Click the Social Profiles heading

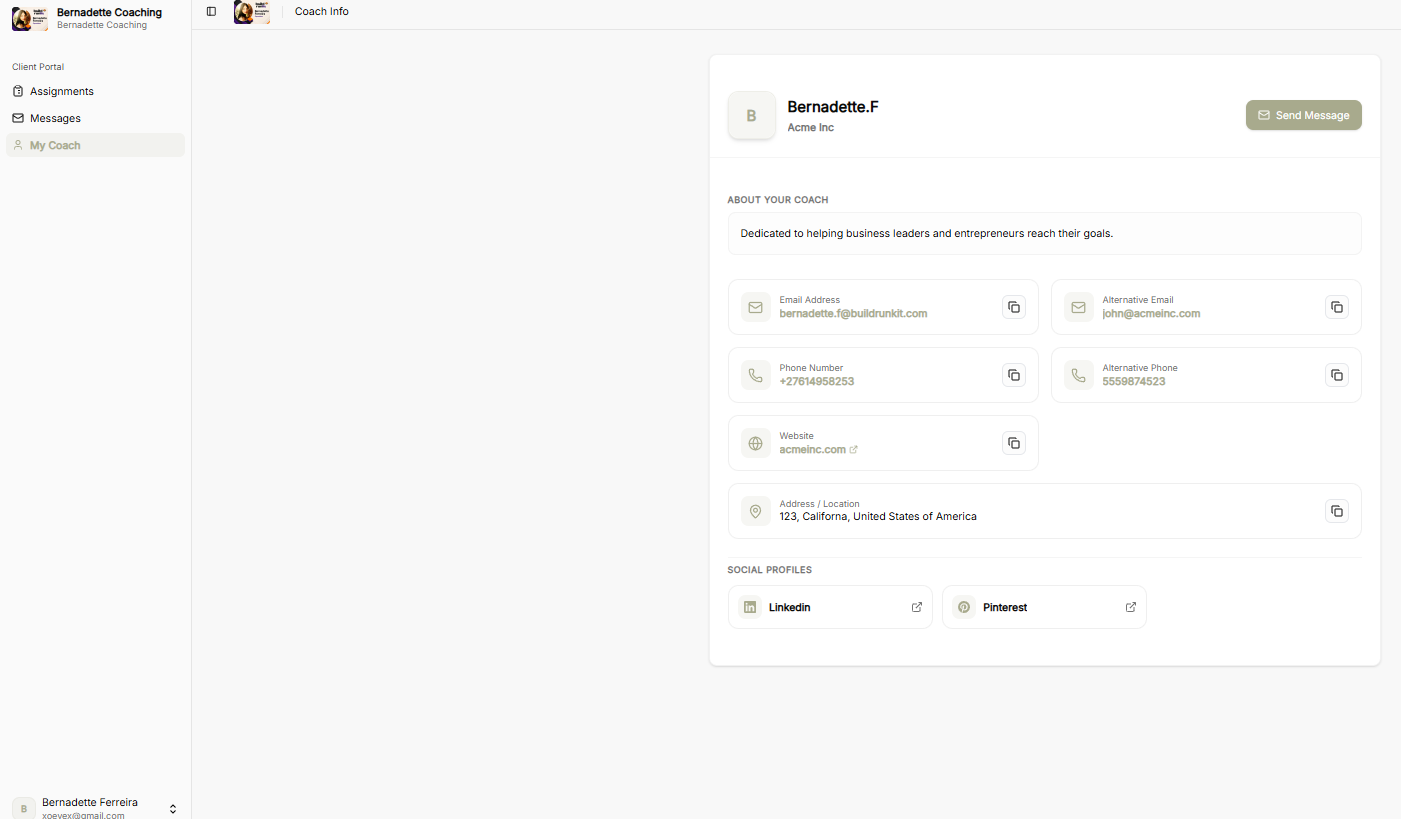[x=770, y=570]
